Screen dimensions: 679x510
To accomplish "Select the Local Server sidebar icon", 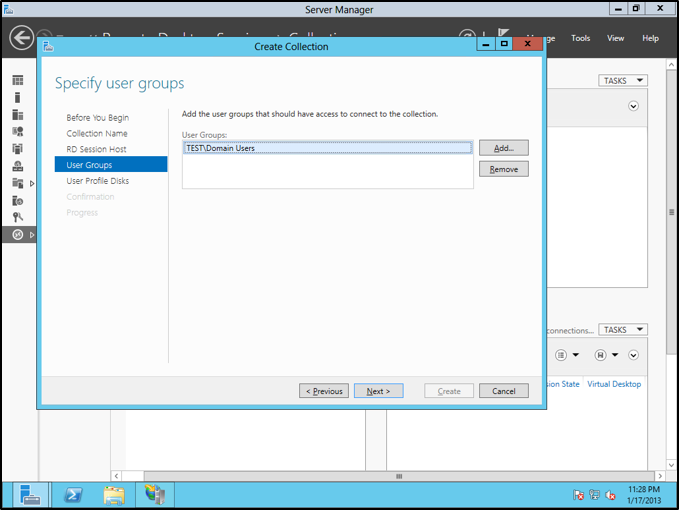I will point(17,98).
